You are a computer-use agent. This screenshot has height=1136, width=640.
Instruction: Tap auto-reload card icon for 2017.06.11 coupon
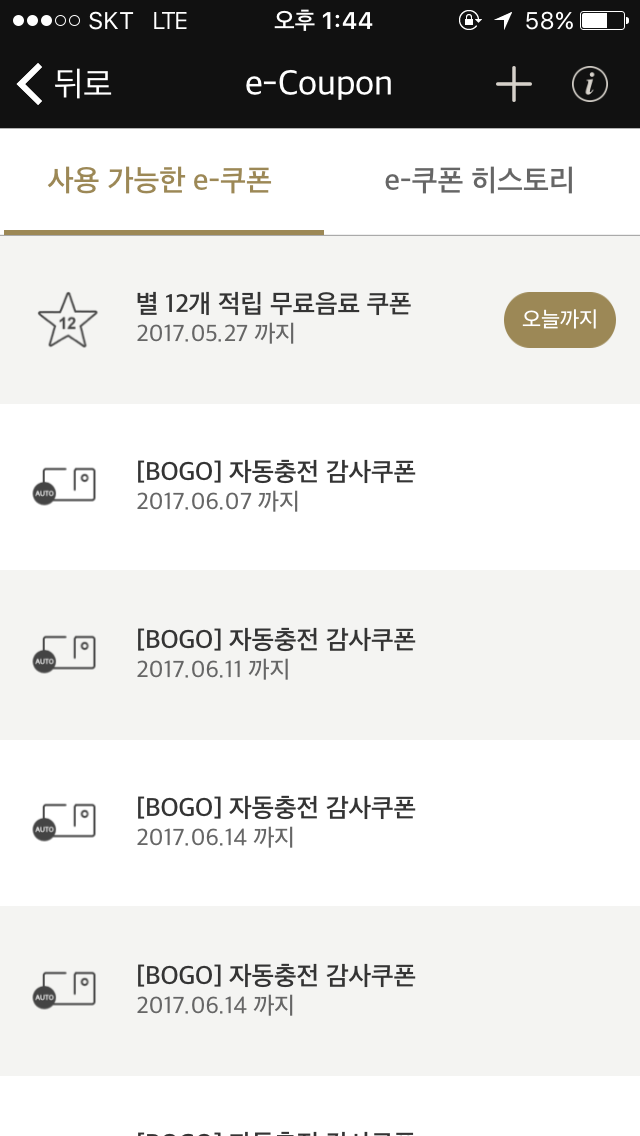click(x=65, y=655)
